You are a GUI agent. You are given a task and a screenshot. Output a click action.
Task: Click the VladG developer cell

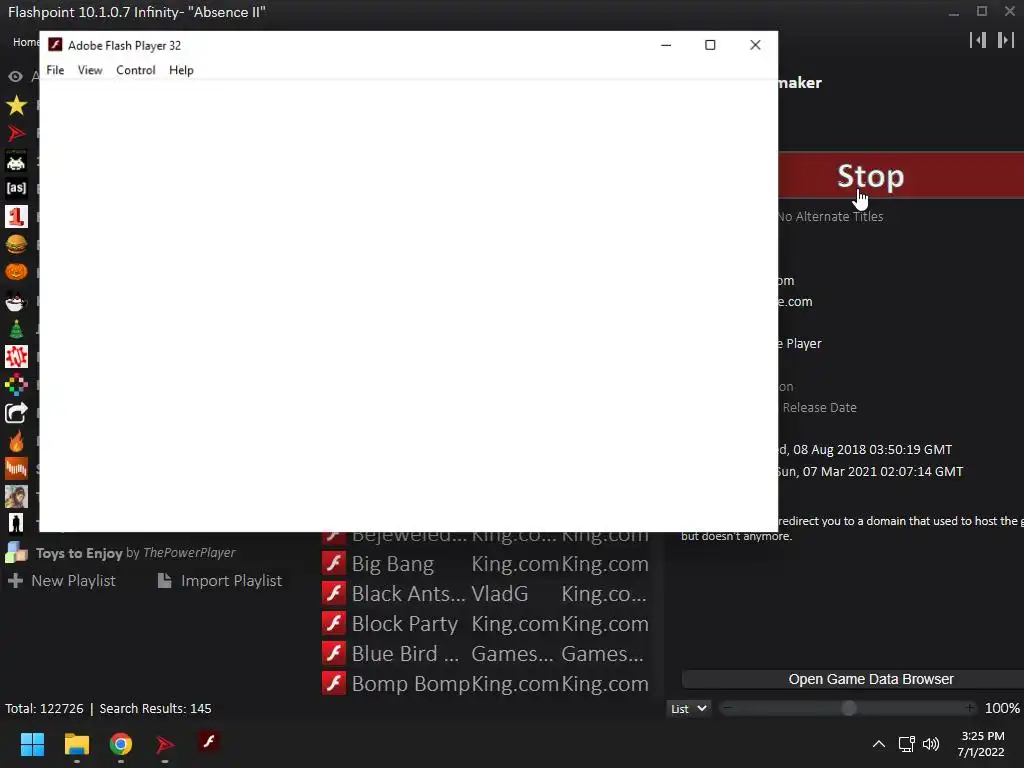[x=500, y=594]
